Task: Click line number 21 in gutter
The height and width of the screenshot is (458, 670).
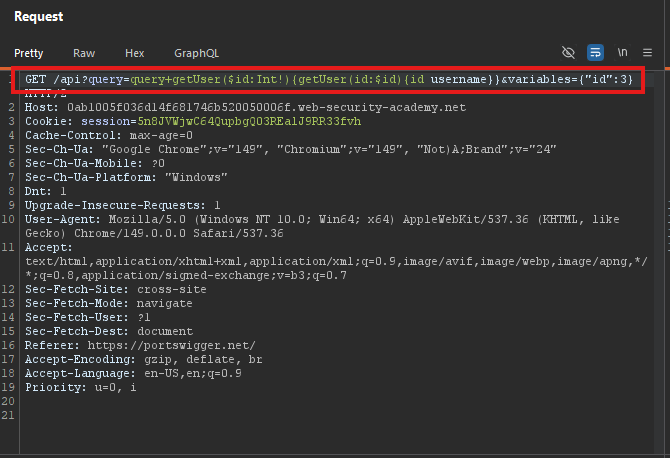Action: (8, 416)
